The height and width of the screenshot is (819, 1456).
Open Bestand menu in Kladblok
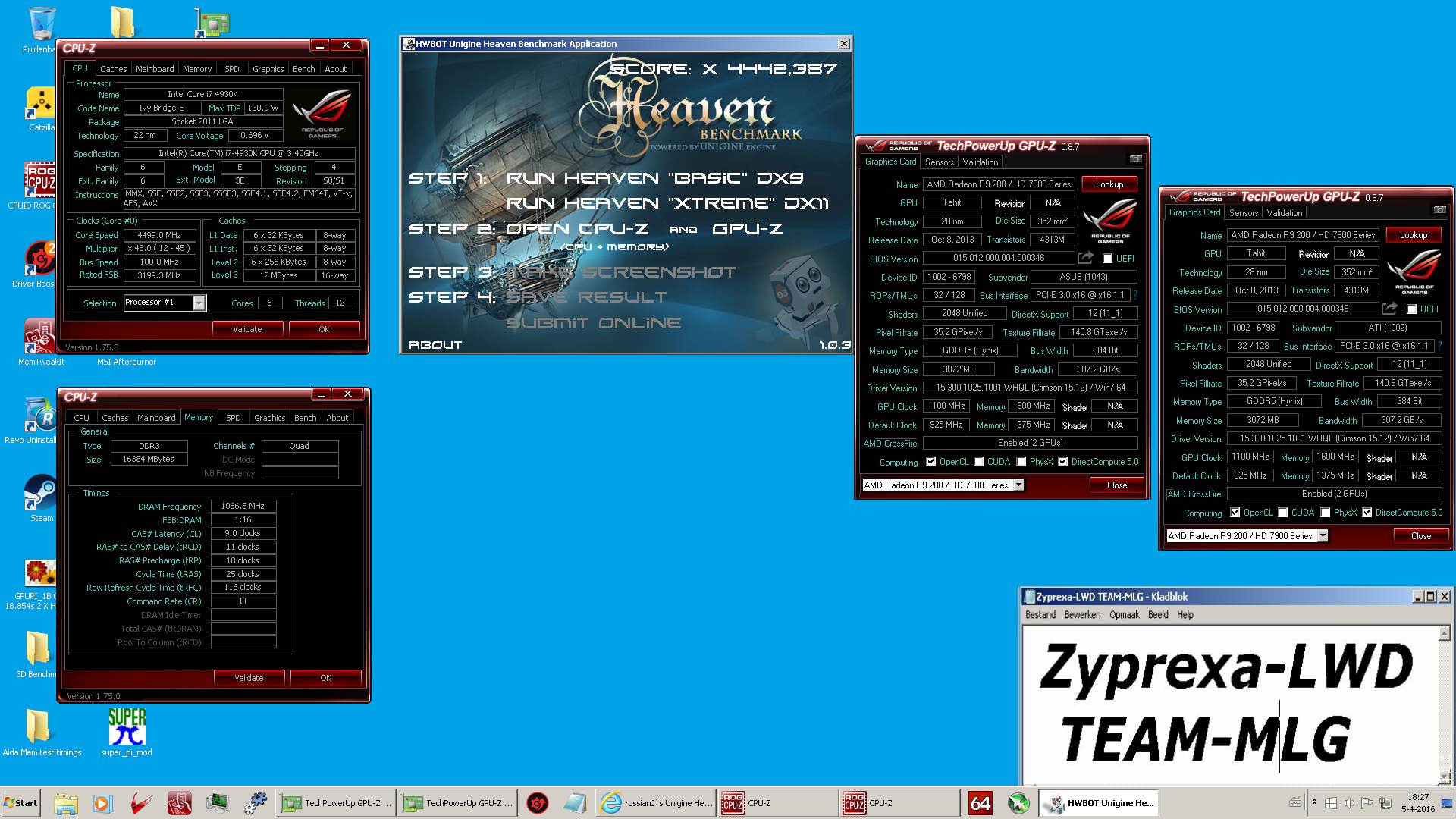point(1040,615)
